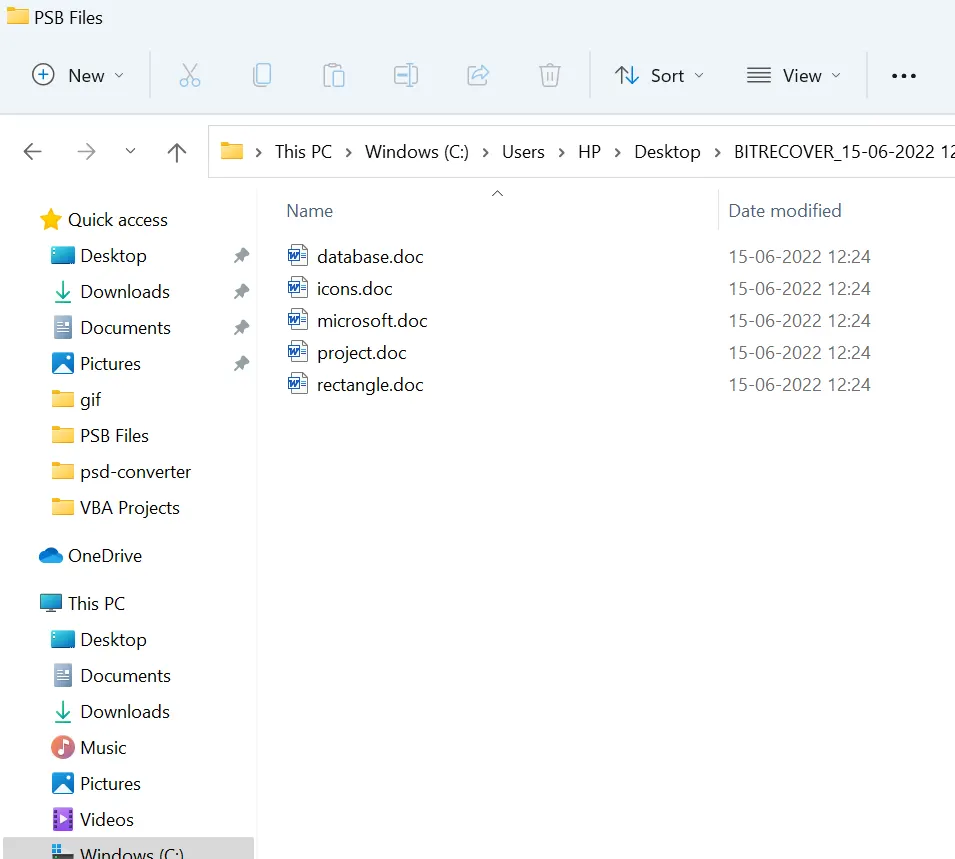This screenshot has width=955, height=859.
Task: Click the Copy icon in toolbar
Action: pos(262,75)
